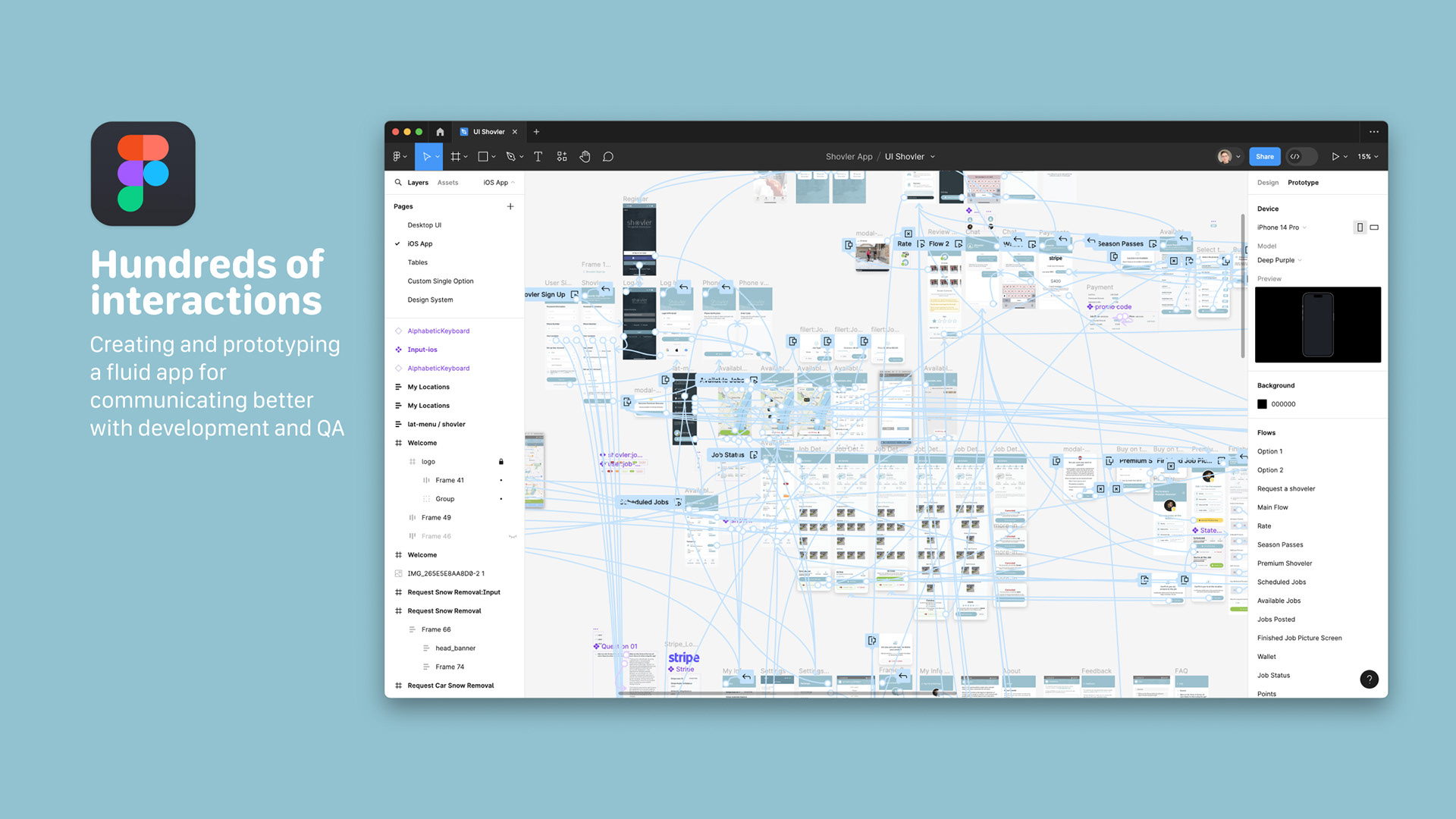1456x819 pixels.
Task: Toggle the dot next to Group layer
Action: click(x=501, y=499)
